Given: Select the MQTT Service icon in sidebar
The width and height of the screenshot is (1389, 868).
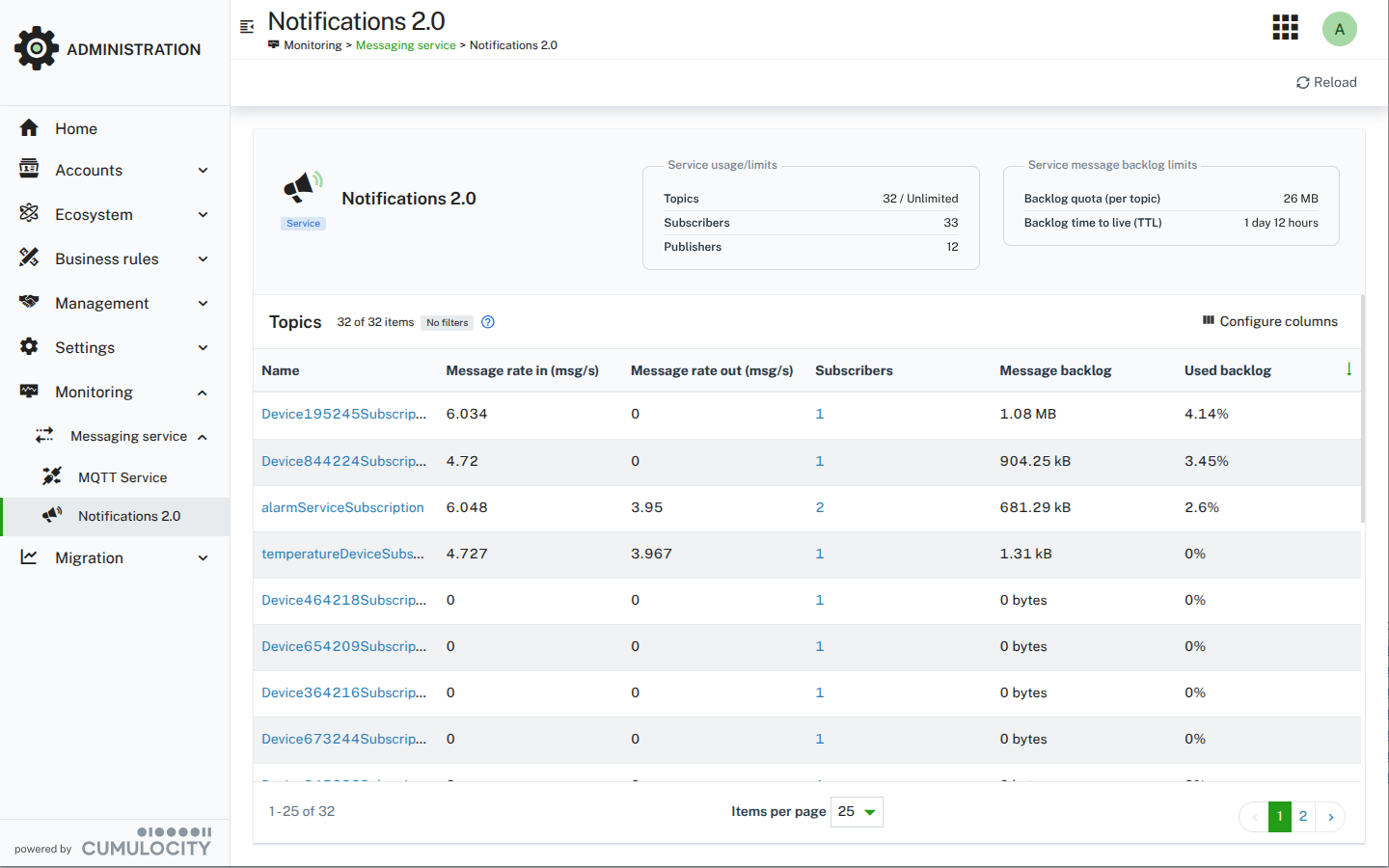Looking at the screenshot, I should (x=51, y=476).
